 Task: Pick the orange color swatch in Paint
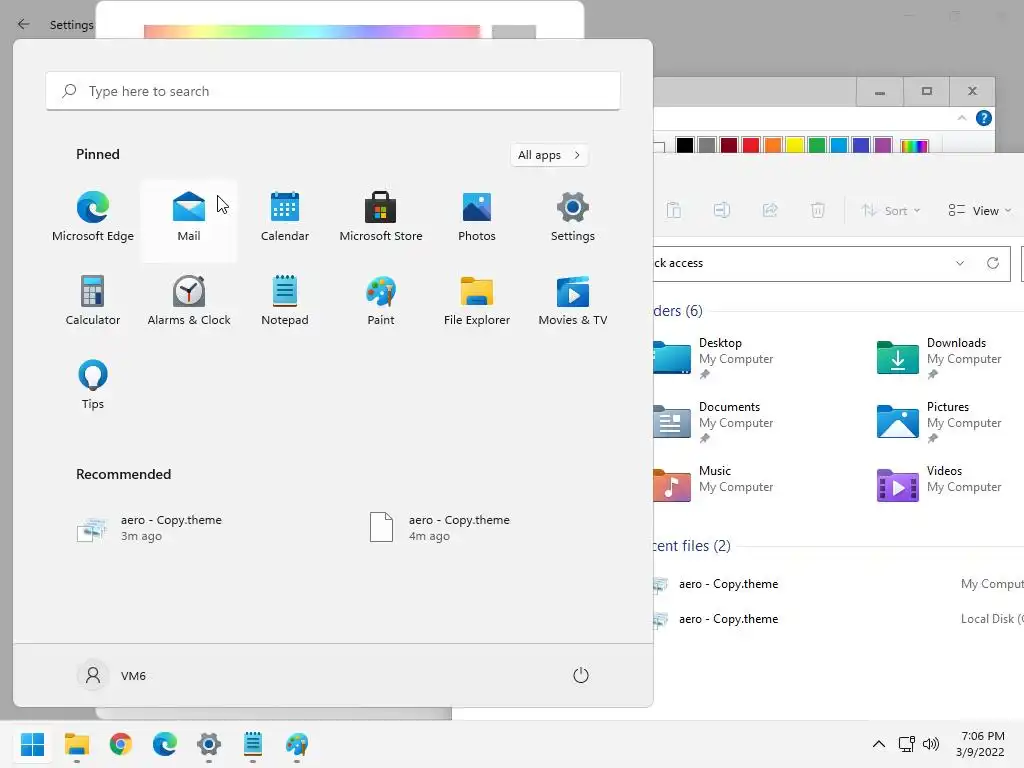click(x=773, y=145)
